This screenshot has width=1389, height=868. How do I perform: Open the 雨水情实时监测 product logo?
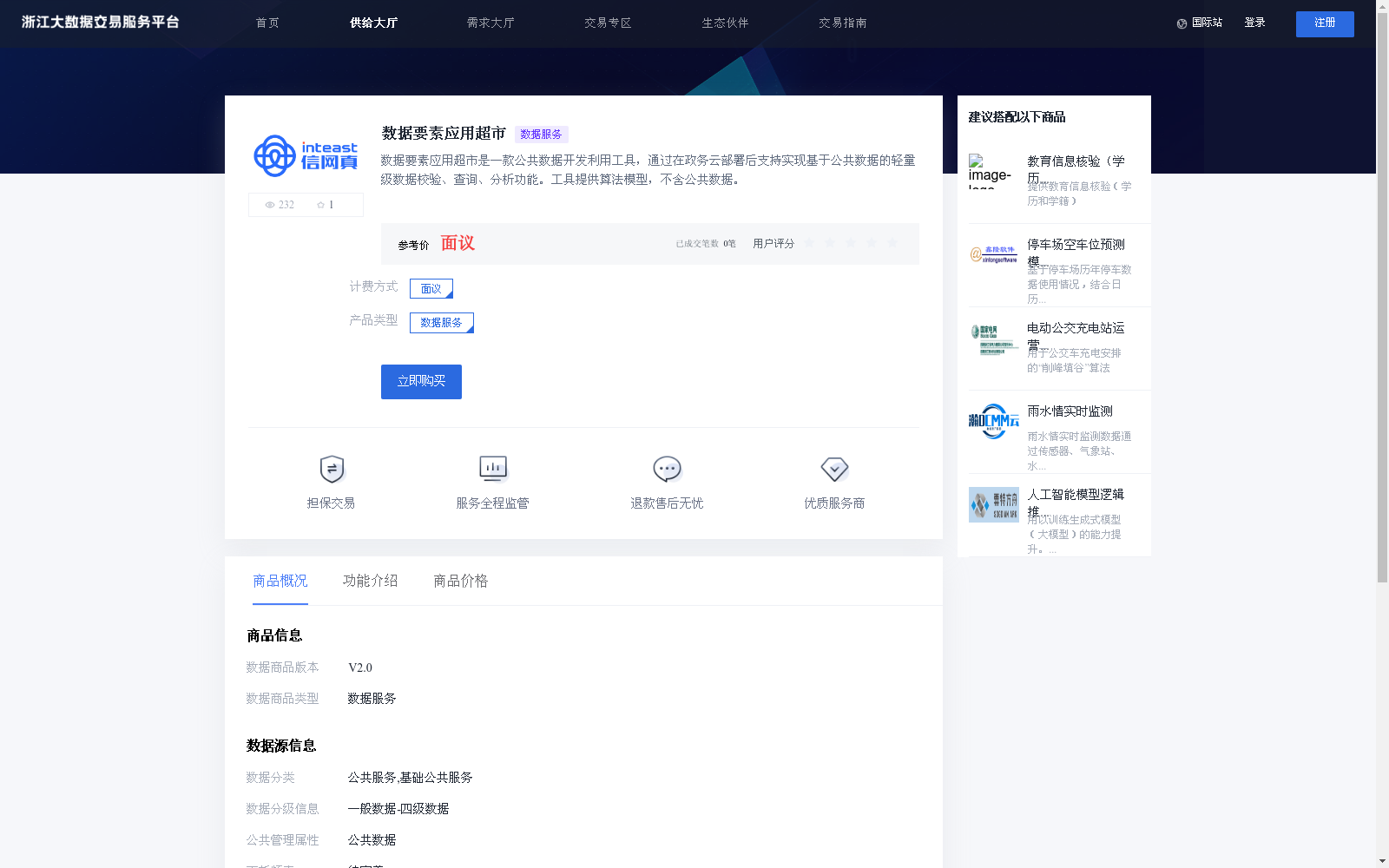click(994, 421)
